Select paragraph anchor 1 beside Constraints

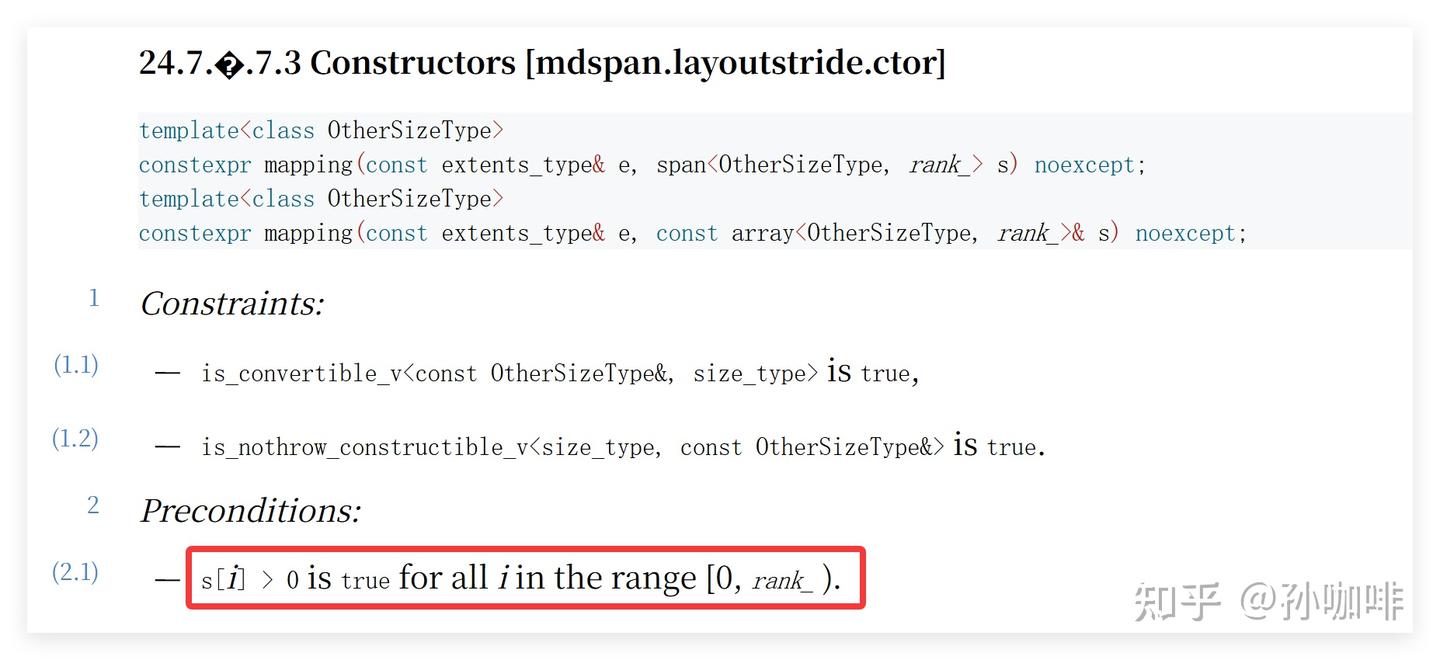[93, 297]
